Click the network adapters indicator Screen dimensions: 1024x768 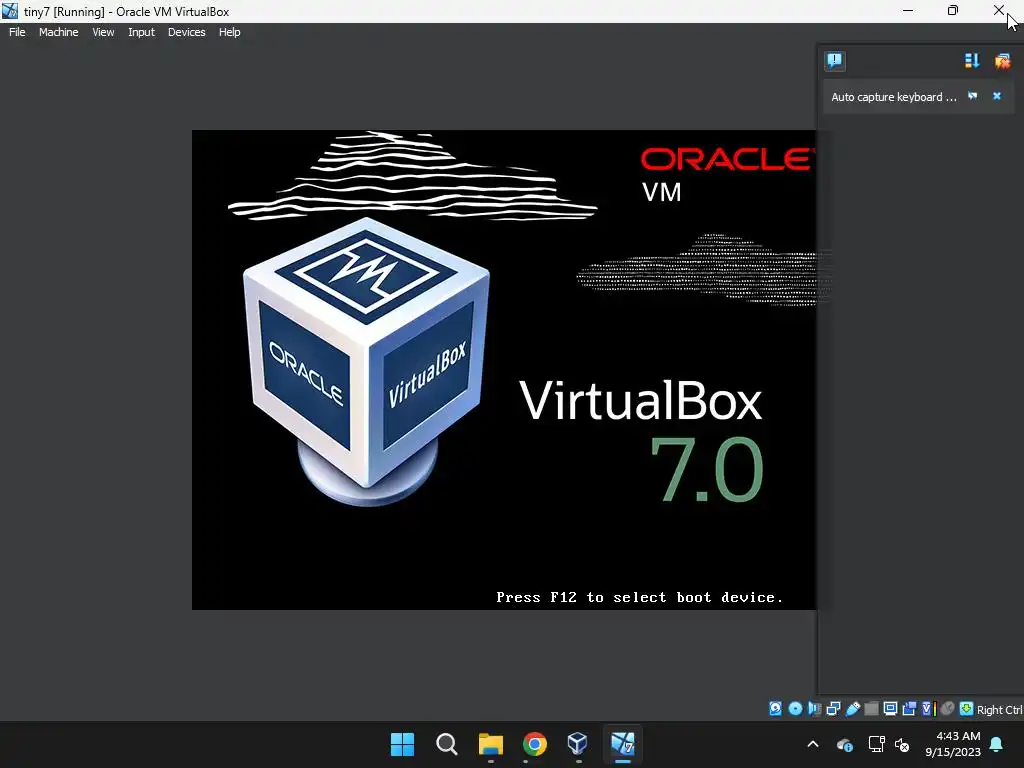(x=833, y=709)
